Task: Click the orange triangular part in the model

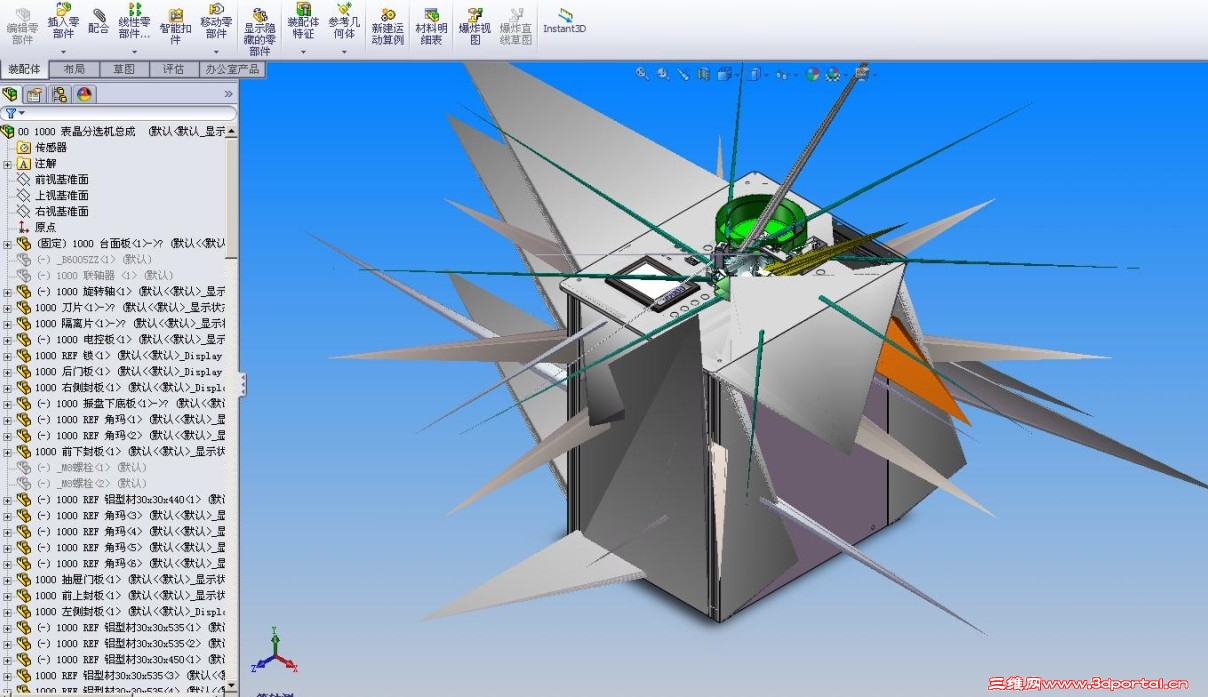Action: click(x=920, y=370)
